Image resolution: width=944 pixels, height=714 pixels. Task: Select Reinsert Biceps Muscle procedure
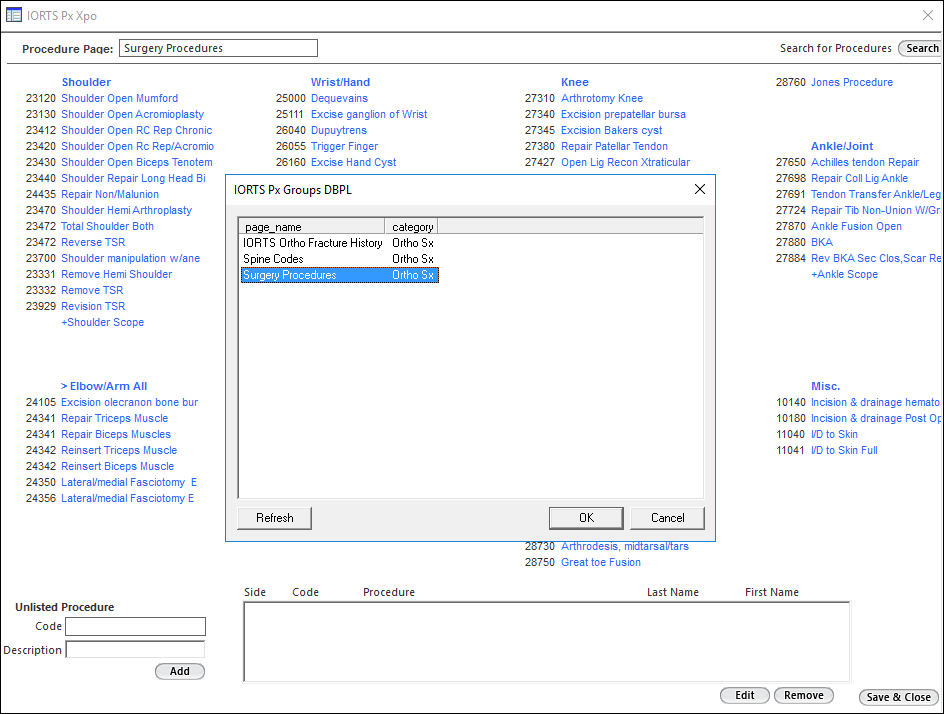(x=117, y=467)
